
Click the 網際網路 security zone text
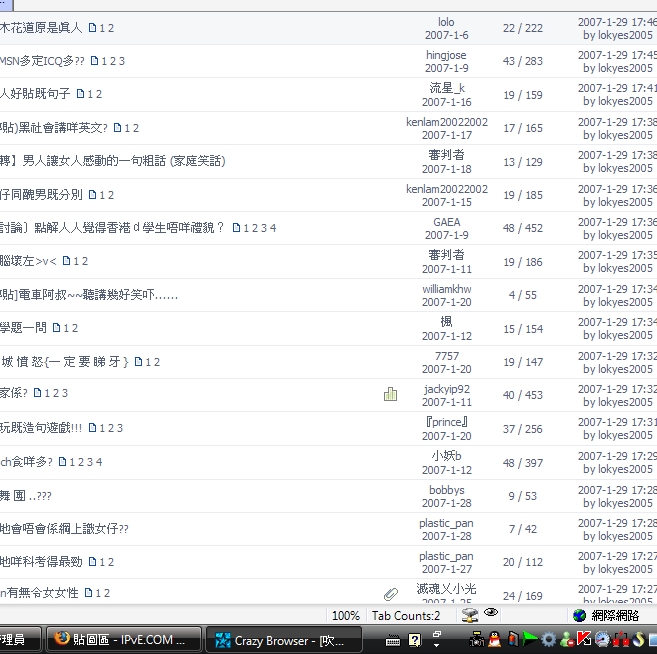coord(615,615)
